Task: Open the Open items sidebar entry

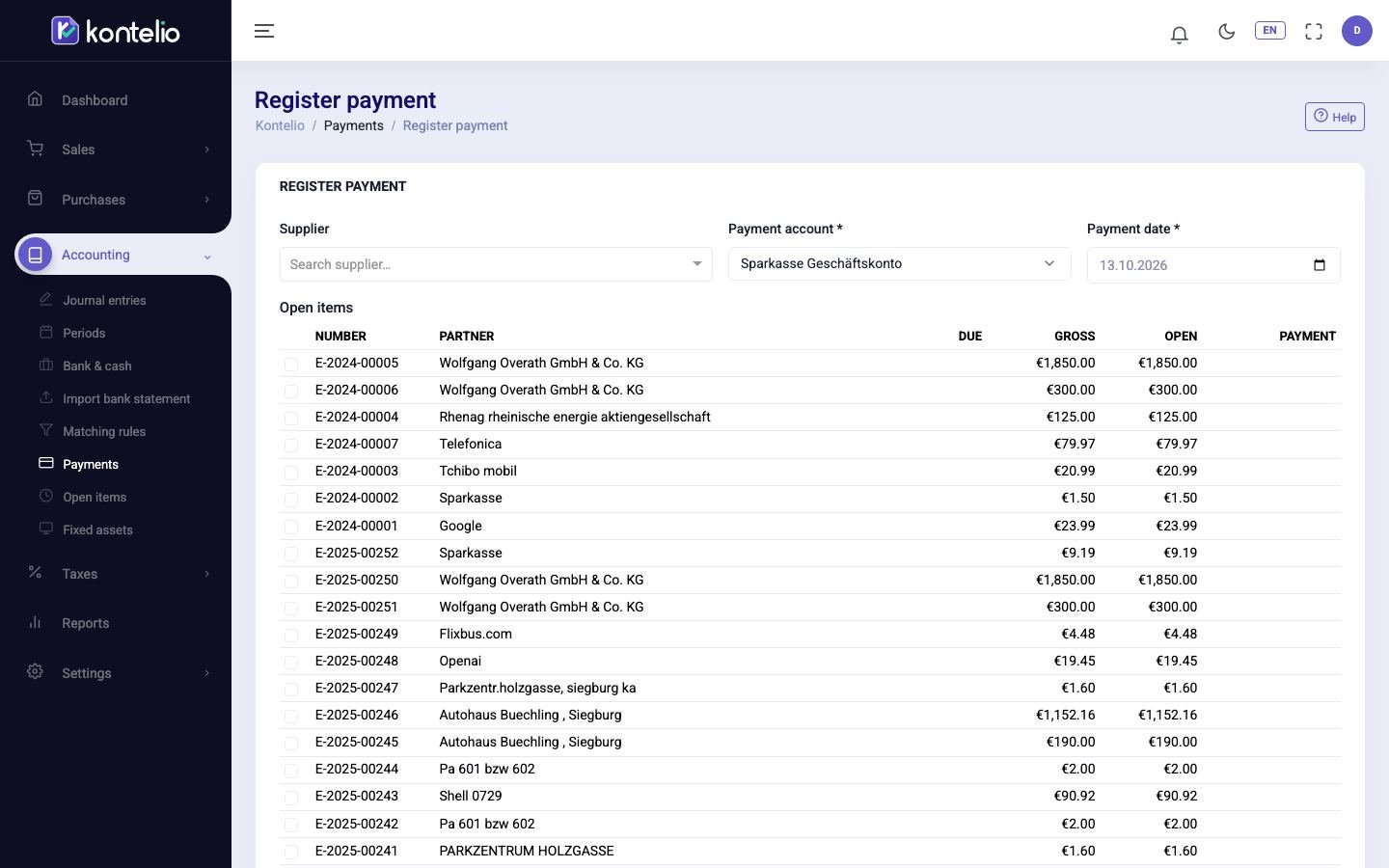Action: tap(95, 497)
